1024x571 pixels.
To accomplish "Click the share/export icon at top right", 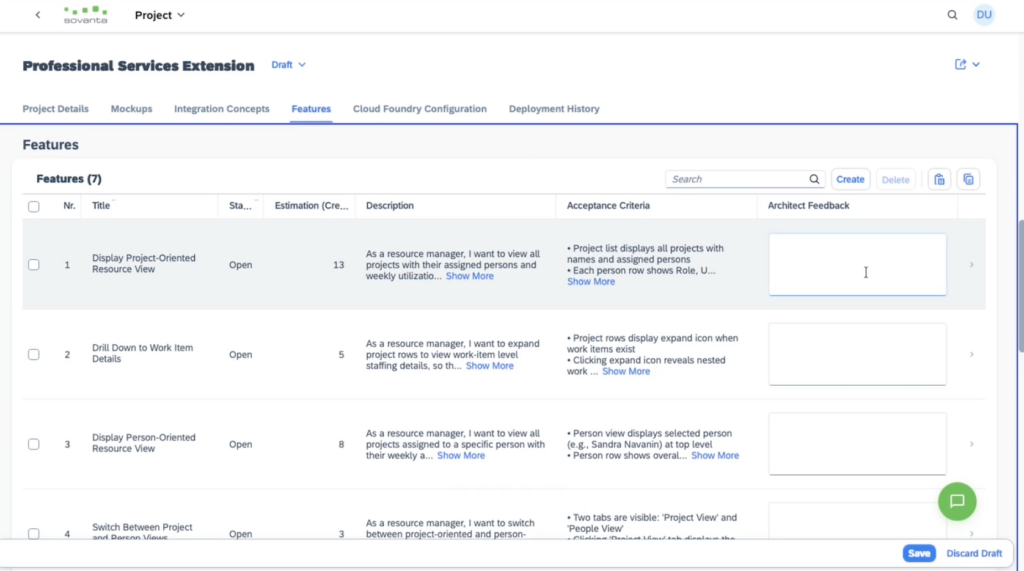I will [961, 65].
